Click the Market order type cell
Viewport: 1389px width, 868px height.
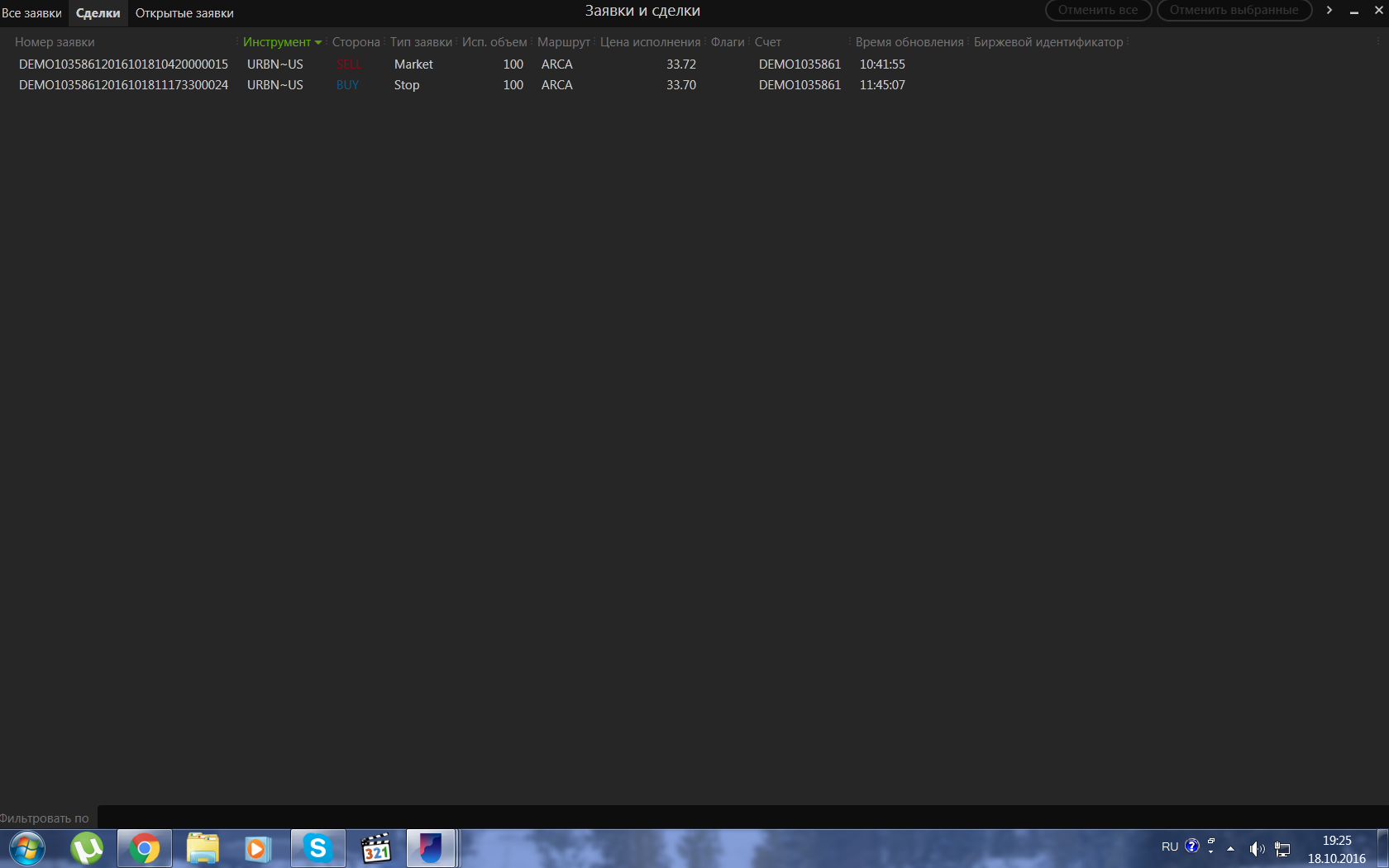click(413, 64)
